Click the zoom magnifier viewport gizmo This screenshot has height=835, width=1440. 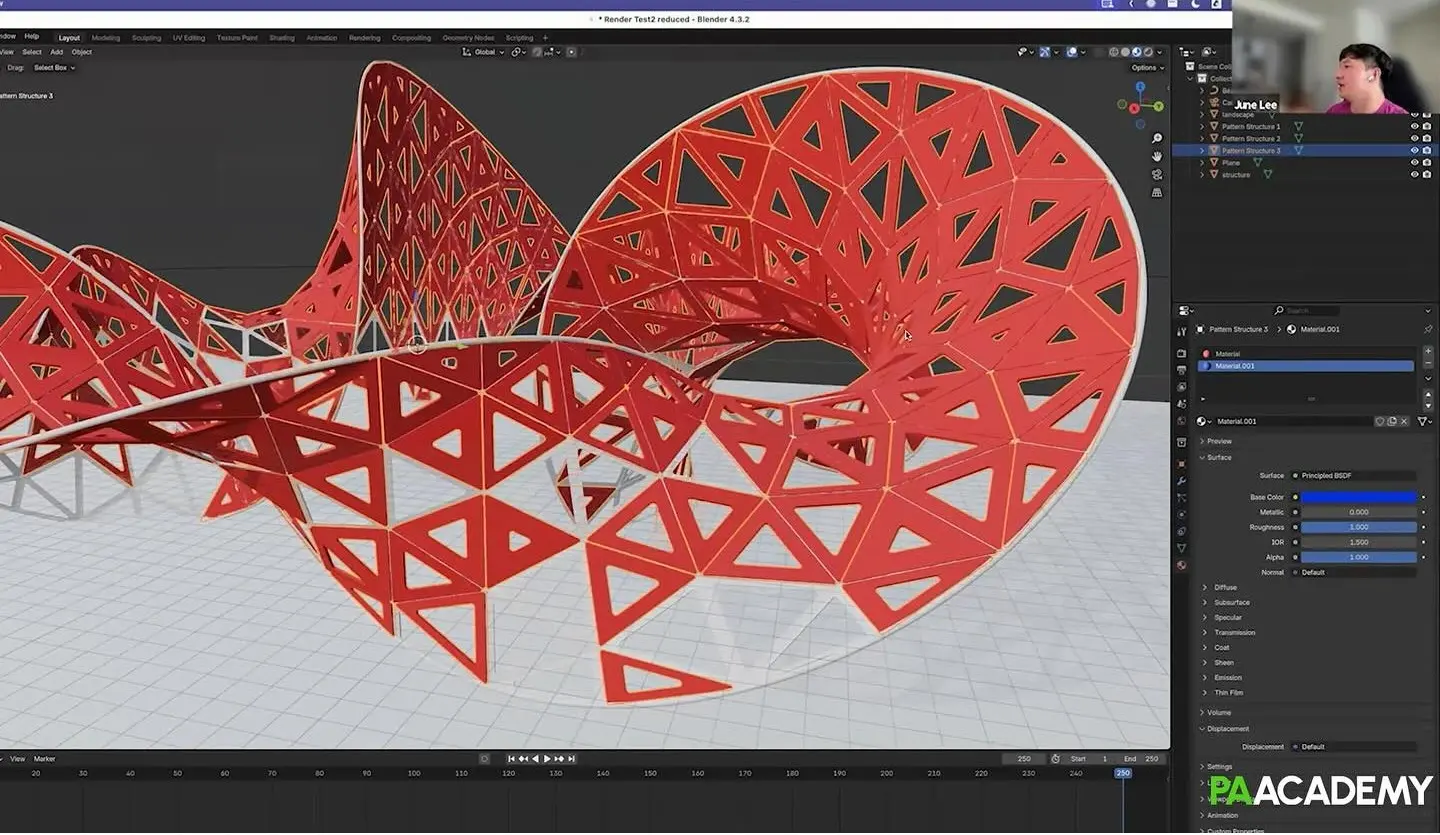click(1157, 138)
